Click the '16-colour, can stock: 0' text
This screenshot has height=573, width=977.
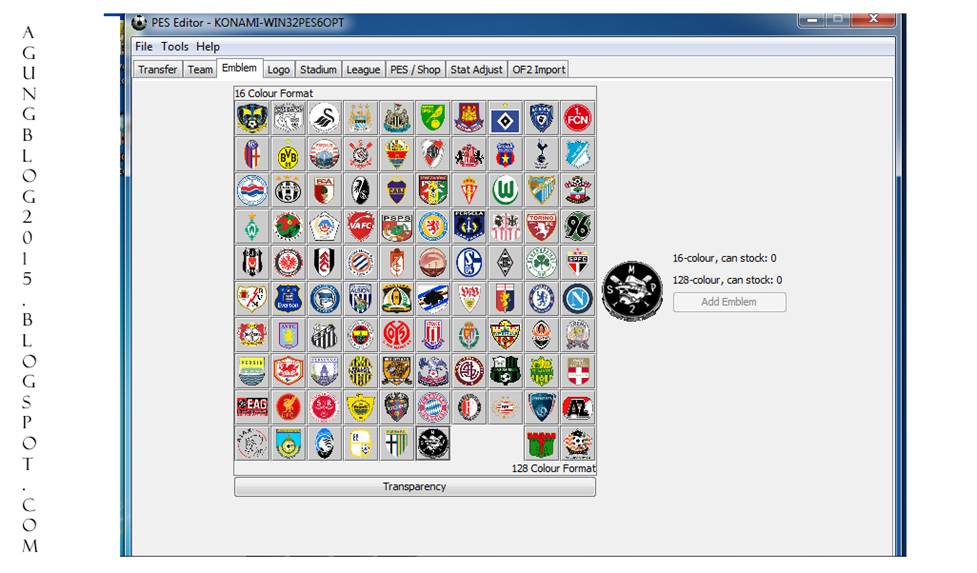point(724,258)
